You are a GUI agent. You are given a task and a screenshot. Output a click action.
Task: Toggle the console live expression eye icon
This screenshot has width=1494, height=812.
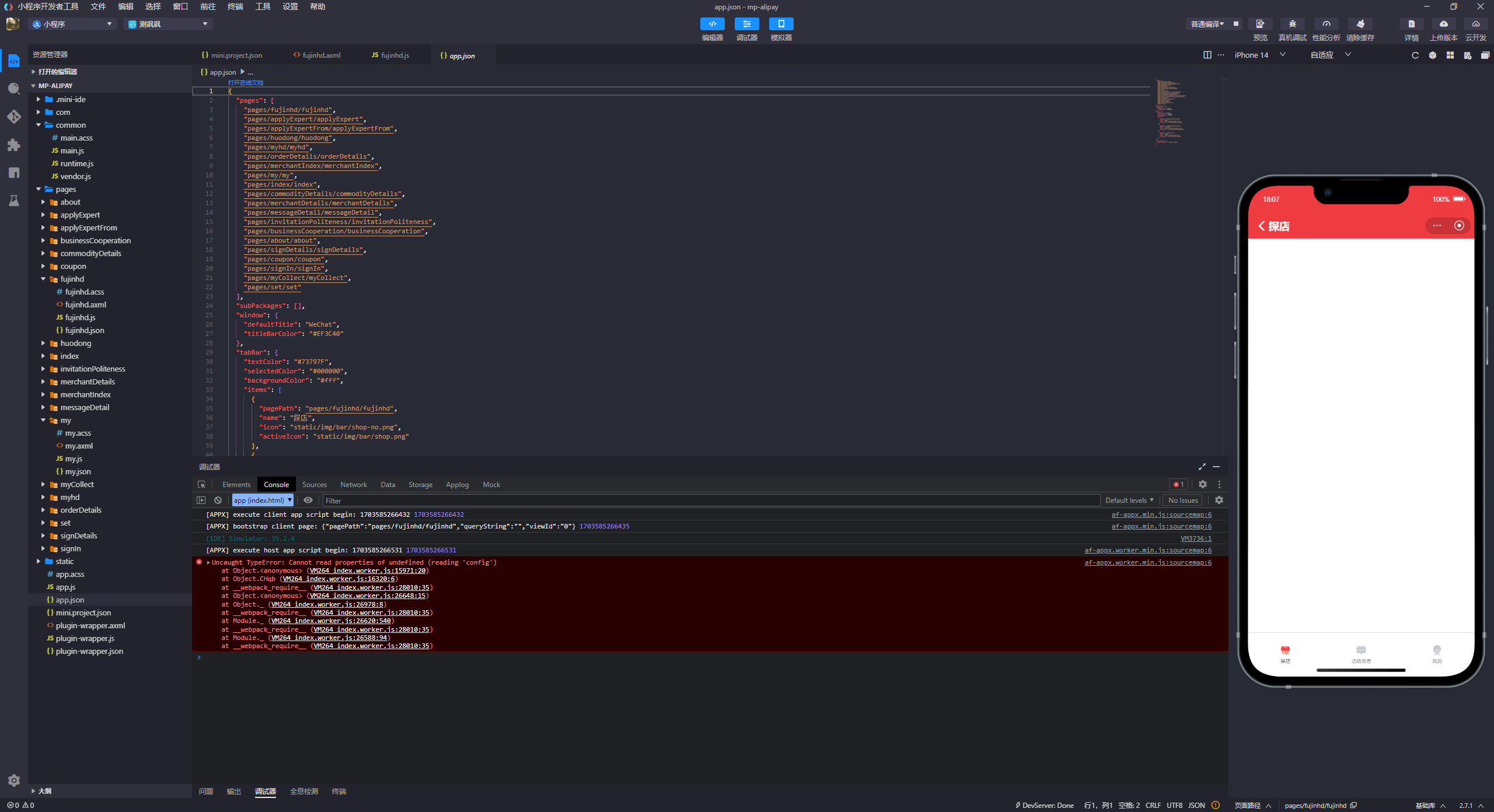click(x=308, y=501)
